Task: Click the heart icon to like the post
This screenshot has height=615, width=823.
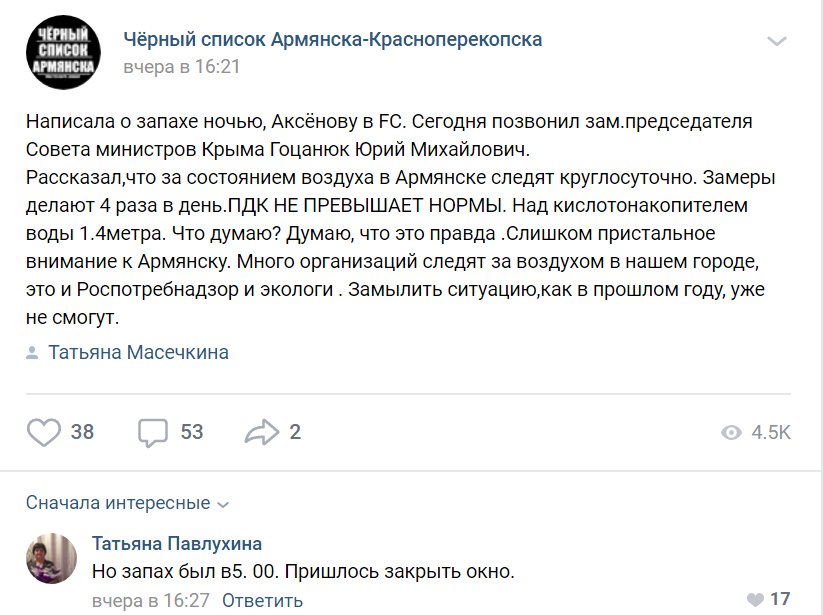Action: pyautogui.click(x=43, y=432)
